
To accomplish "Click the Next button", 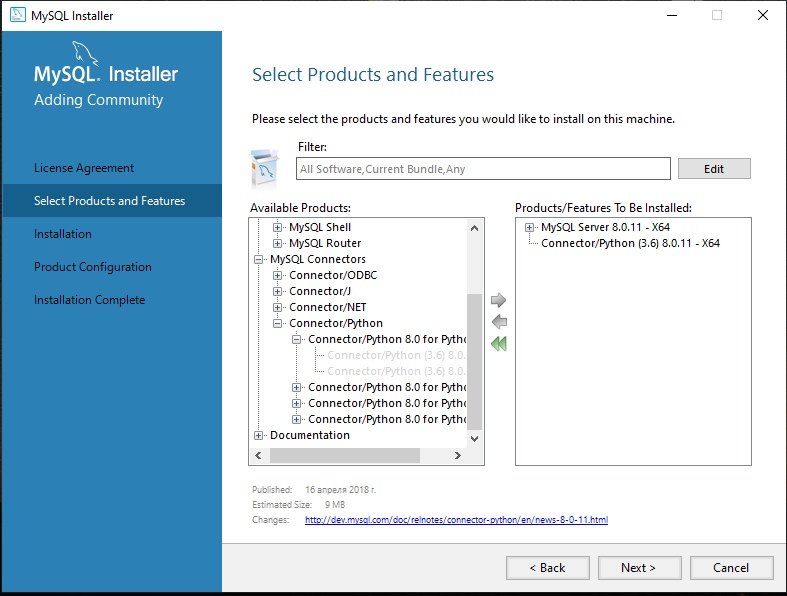I will pos(639,568).
